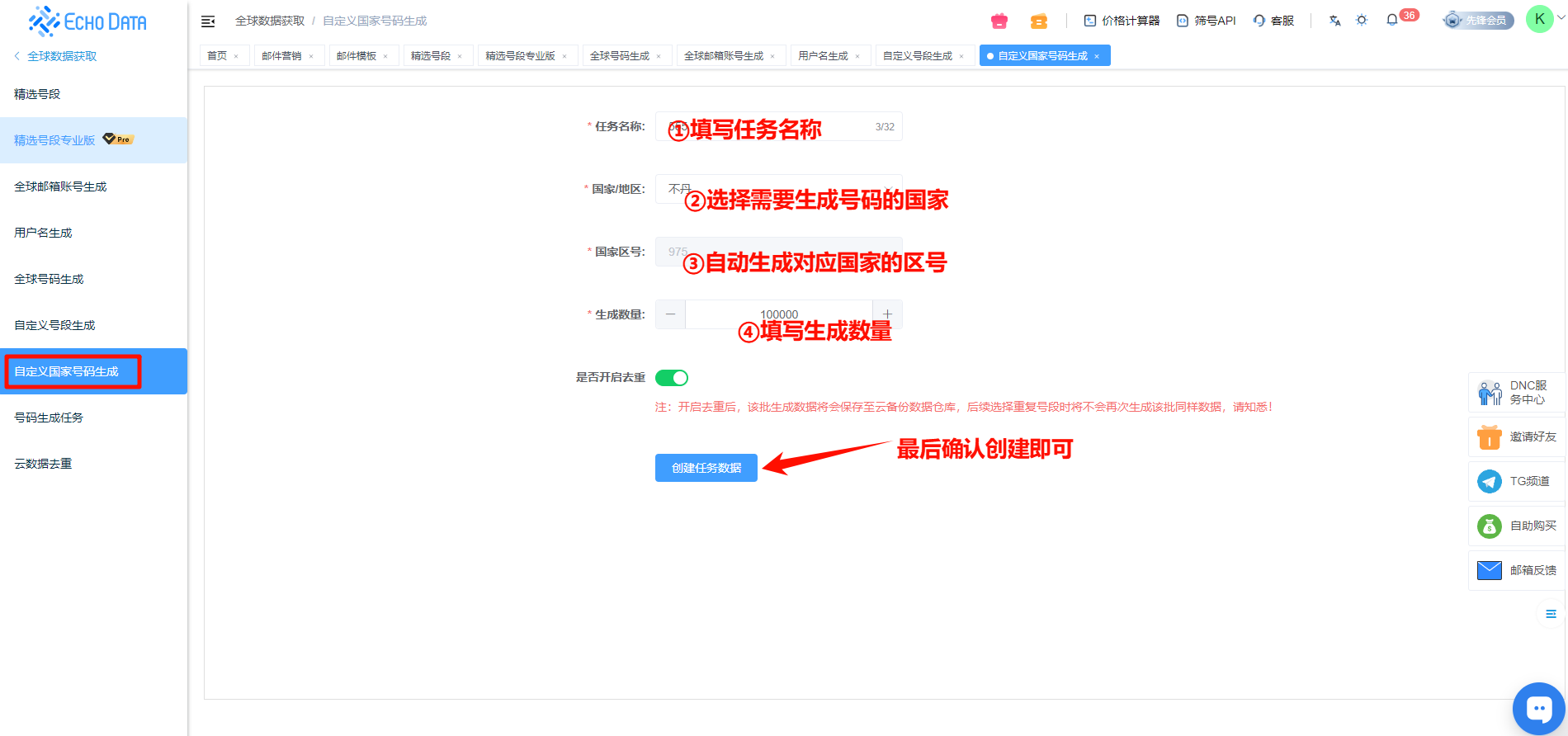Open the orange coupon ticket icon
1568x736 pixels.
point(1039,21)
